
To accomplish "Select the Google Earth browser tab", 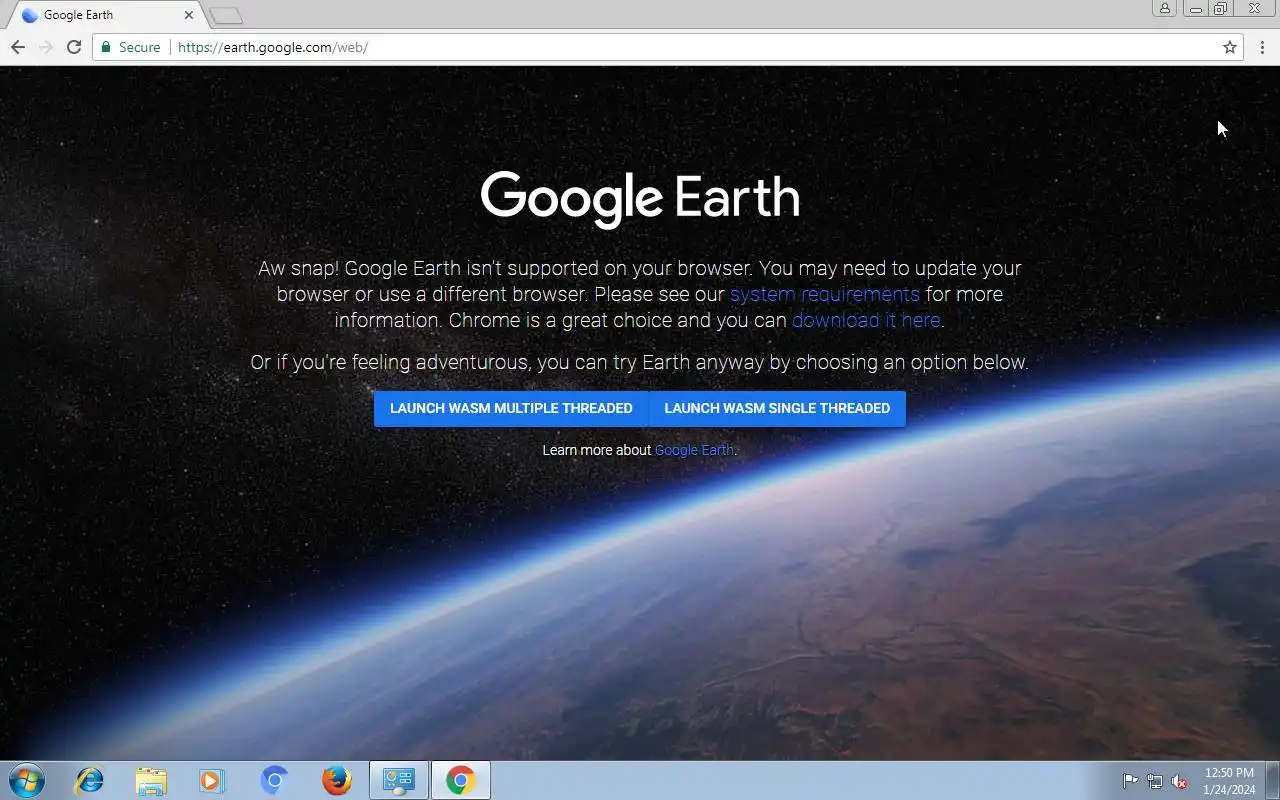I will 104,15.
